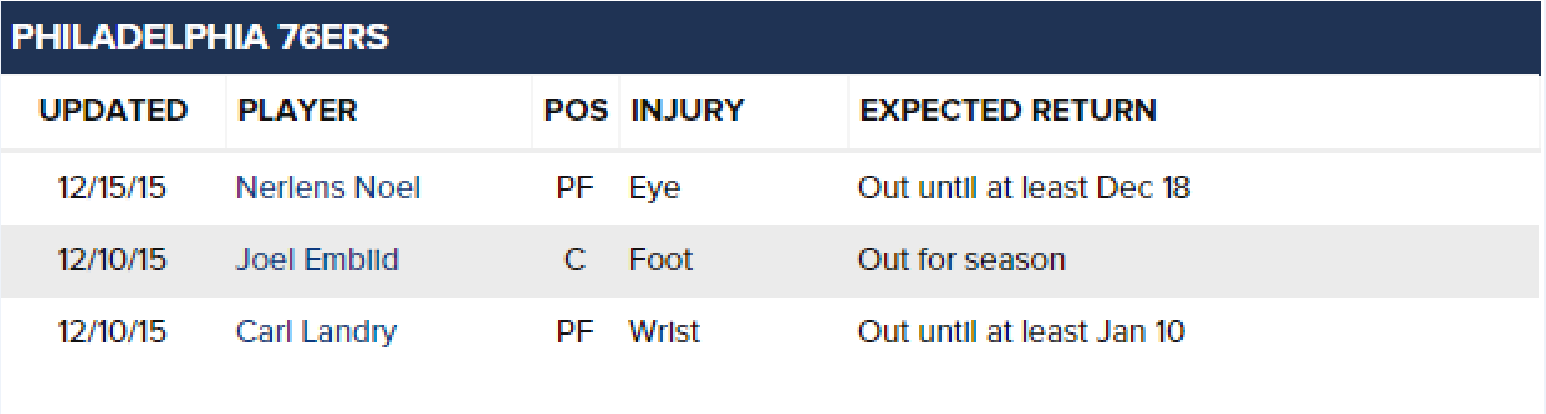Image resolution: width=1546 pixels, height=414 pixels.
Task: Click the Philadelphia 76ers header bar
Action: point(773,37)
